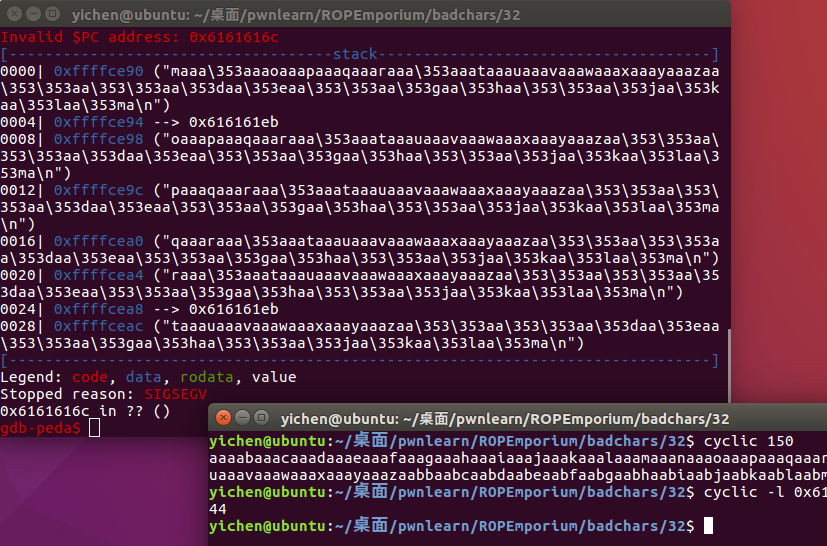Viewport: 827px width, 546px height.
Task: Click the SIGSEGV stopped reason
Action: coord(176,394)
